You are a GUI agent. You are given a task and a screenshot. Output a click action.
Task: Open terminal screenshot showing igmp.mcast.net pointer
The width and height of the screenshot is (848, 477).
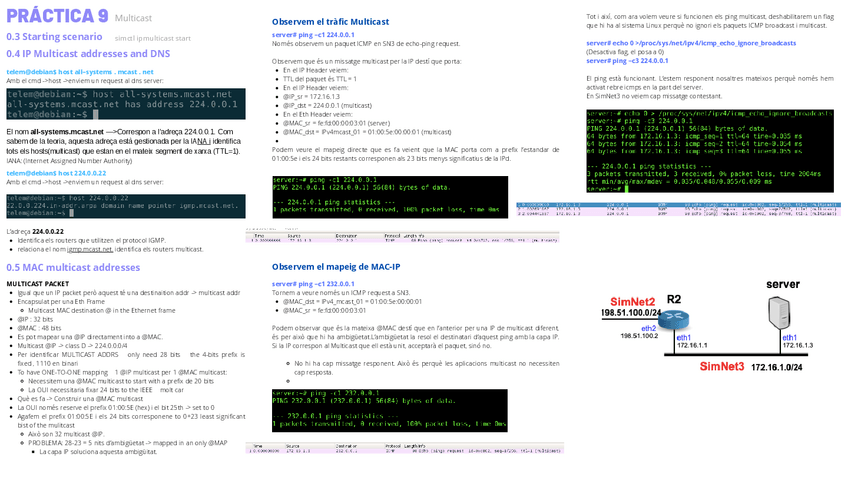click(126, 206)
